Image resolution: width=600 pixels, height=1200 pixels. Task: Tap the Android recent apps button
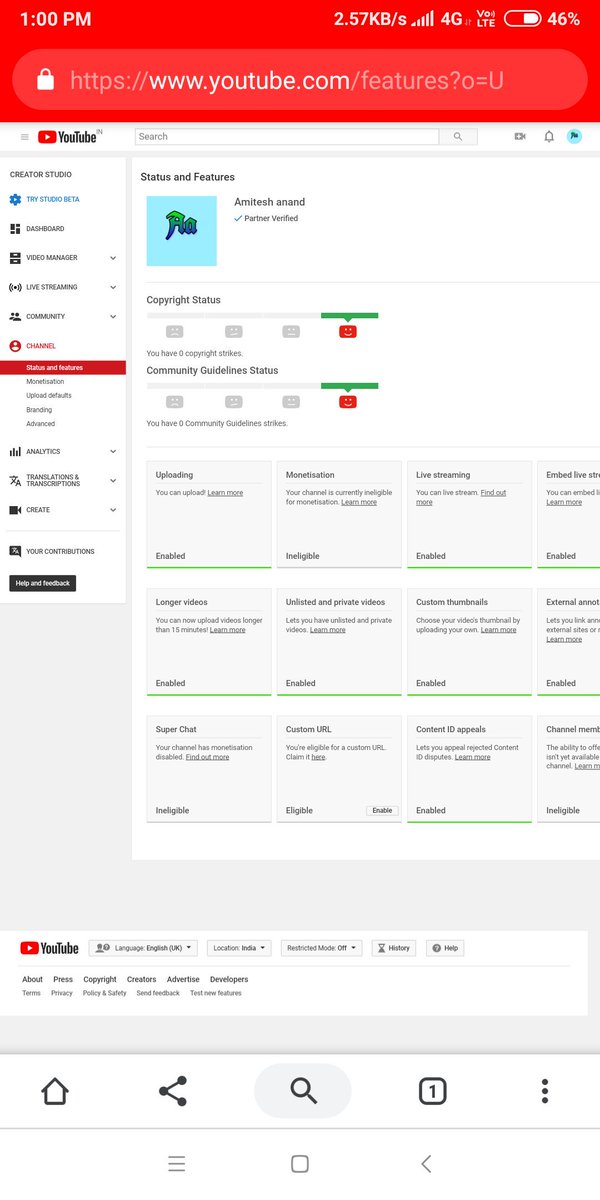(x=177, y=1163)
